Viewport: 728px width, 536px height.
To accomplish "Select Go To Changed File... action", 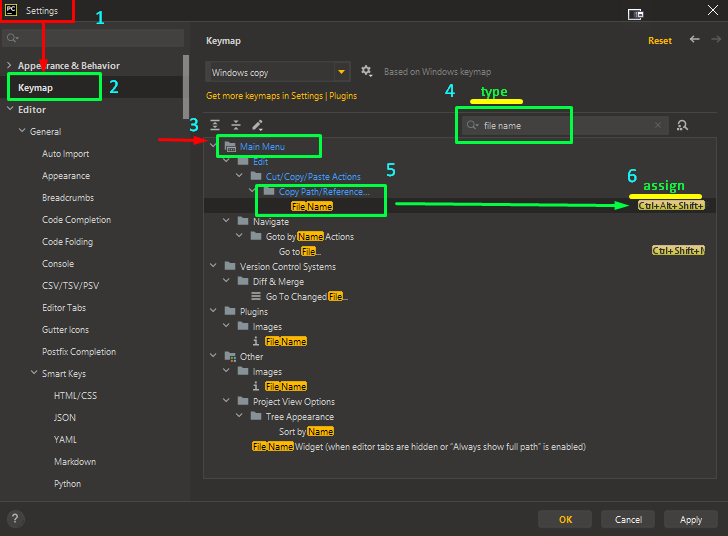I will 307,296.
